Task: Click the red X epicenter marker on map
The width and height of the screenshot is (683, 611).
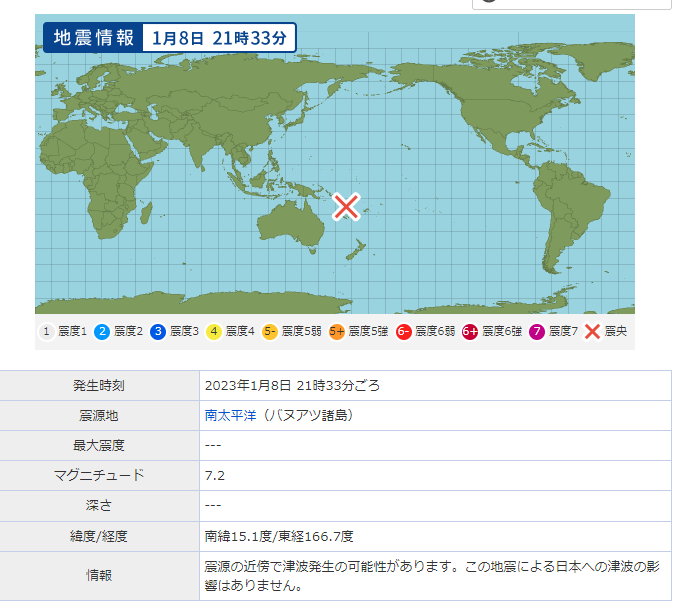Action: [x=346, y=206]
